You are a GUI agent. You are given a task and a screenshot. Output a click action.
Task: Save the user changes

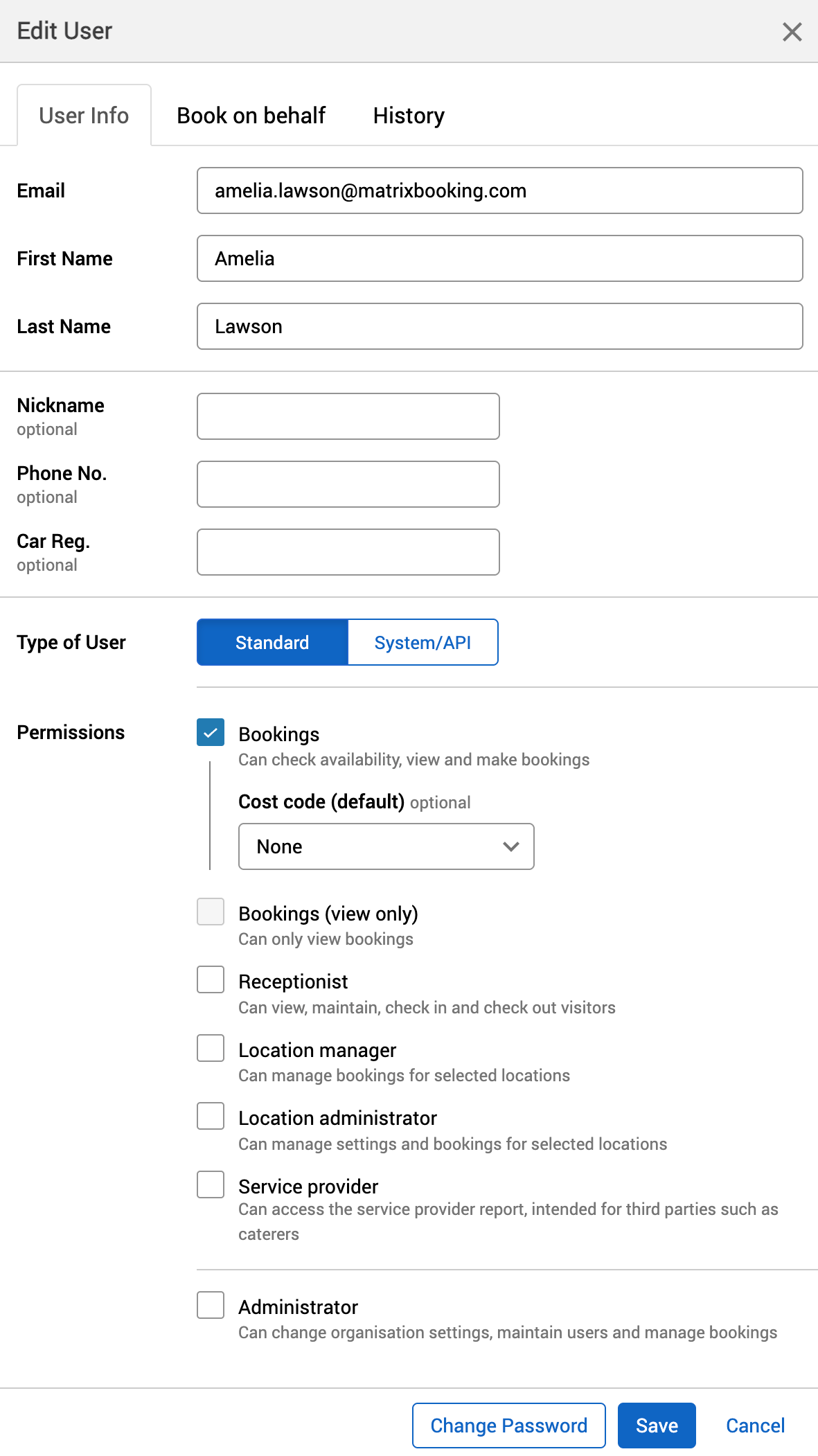tap(656, 1425)
